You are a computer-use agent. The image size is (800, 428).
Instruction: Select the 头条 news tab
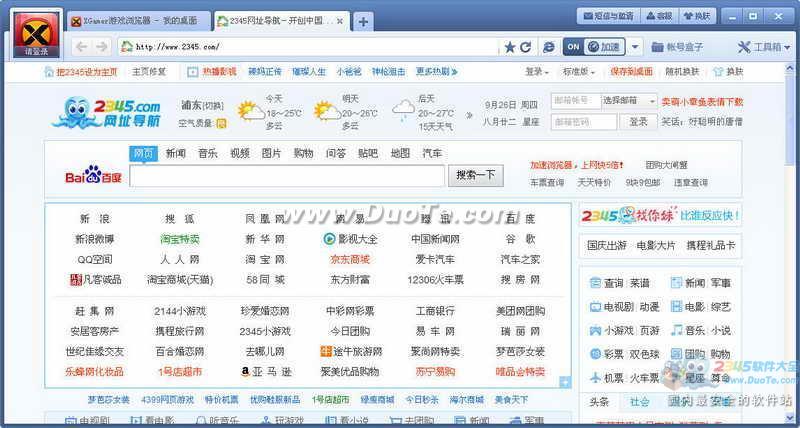click(x=598, y=401)
